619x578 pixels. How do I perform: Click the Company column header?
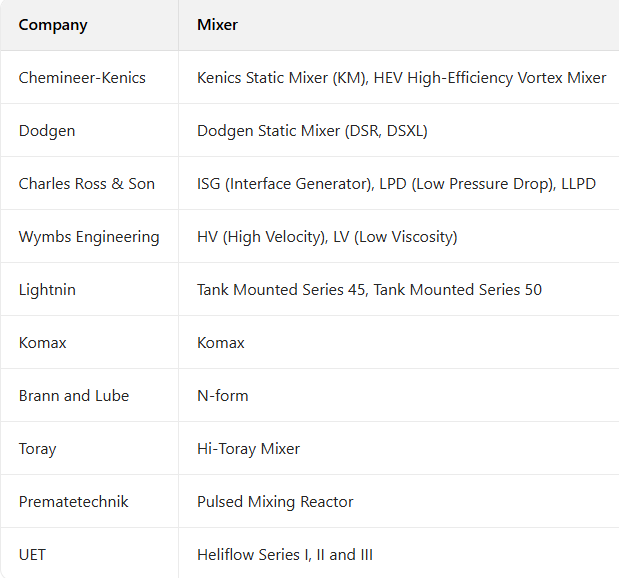[x=53, y=25]
